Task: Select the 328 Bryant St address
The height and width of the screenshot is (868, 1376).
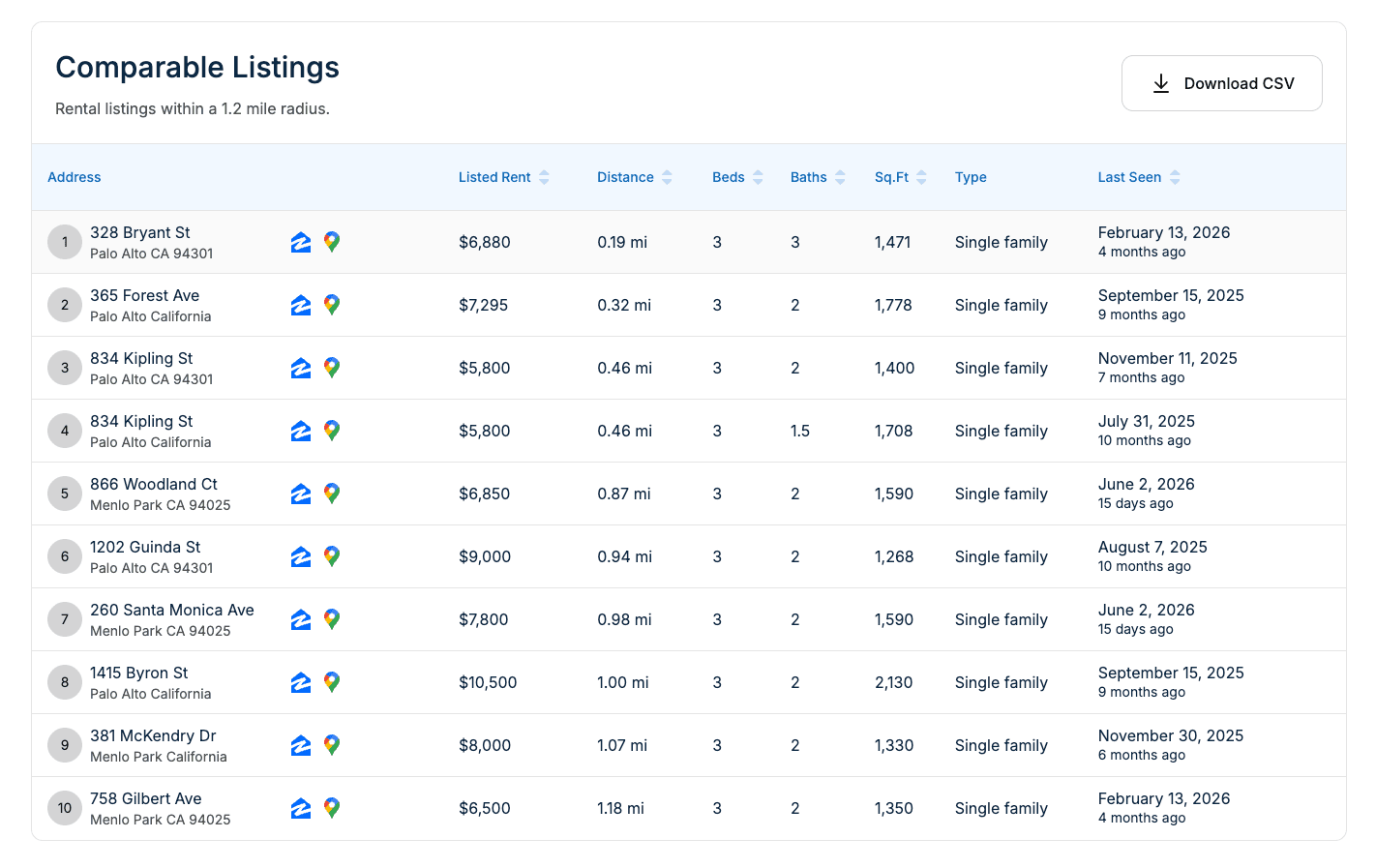Action: 140,232
